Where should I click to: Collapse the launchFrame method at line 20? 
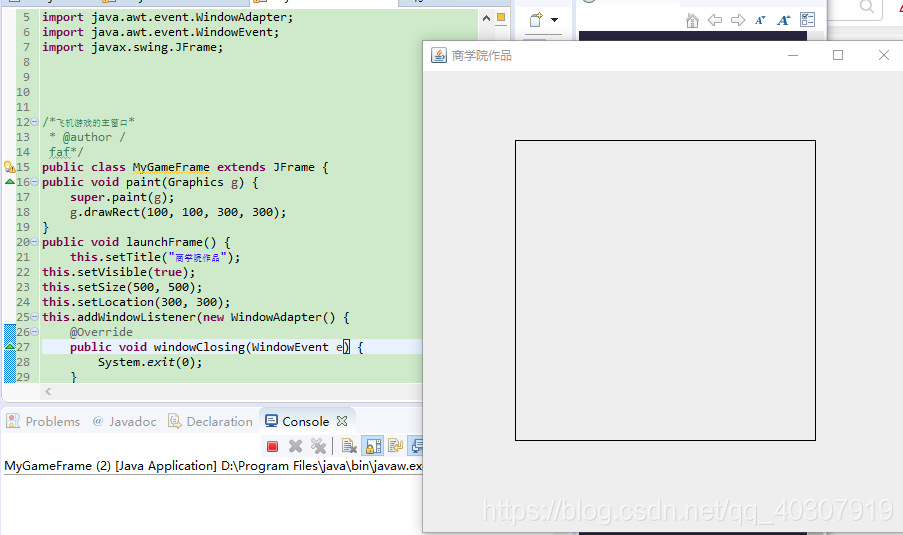click(35, 242)
